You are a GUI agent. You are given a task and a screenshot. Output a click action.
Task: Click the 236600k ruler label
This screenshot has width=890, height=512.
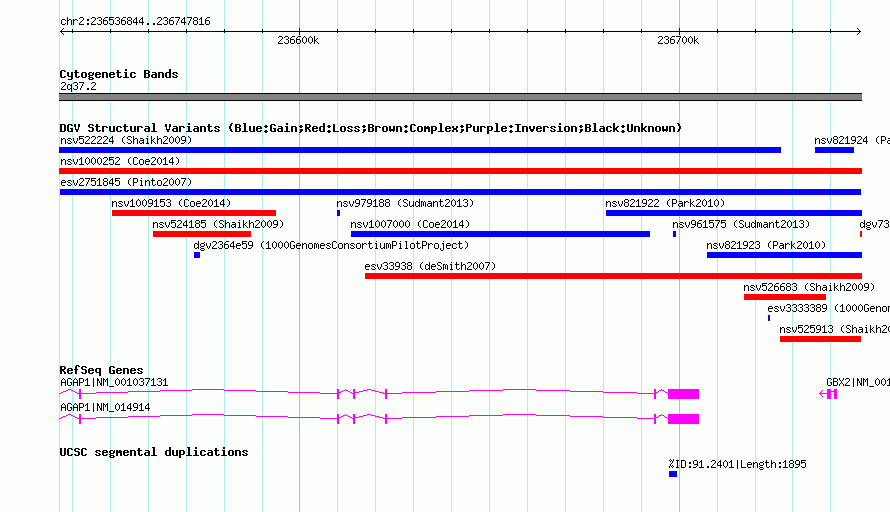[x=298, y=41]
